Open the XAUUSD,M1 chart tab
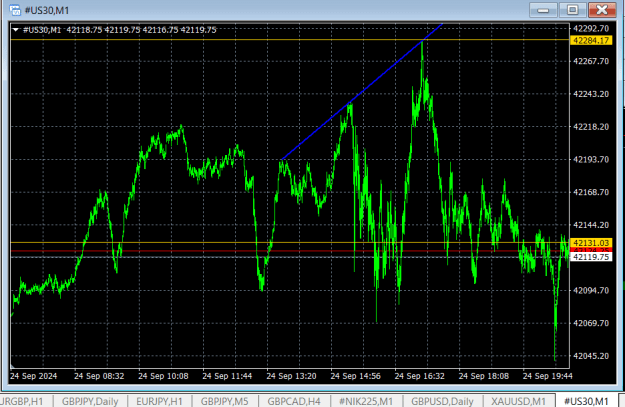This screenshot has height=407, width=625. tap(518, 401)
